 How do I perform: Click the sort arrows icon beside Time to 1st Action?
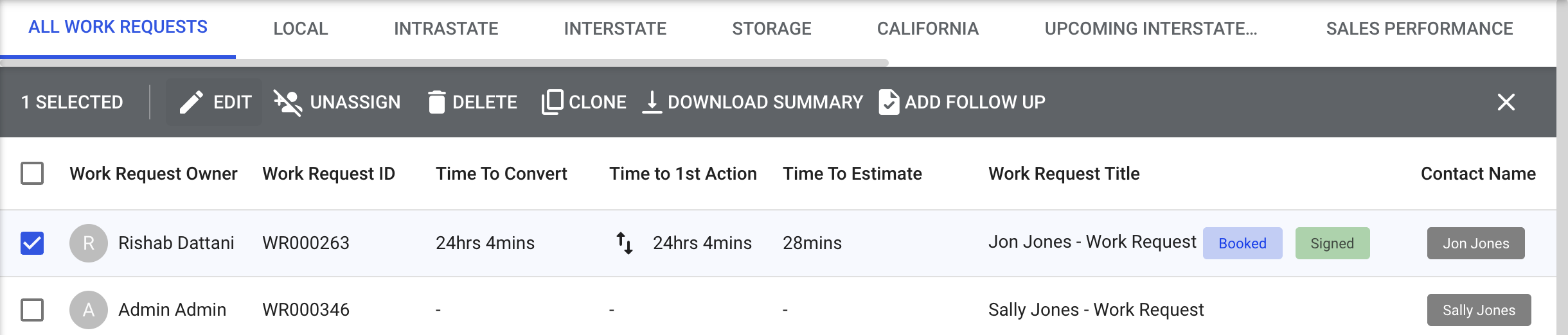(625, 243)
